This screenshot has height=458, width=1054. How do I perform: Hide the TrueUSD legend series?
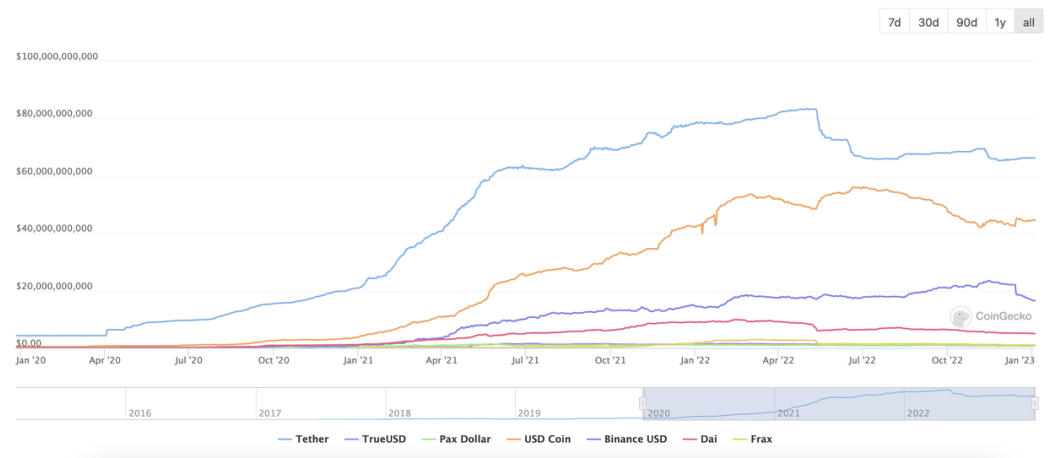click(x=376, y=438)
